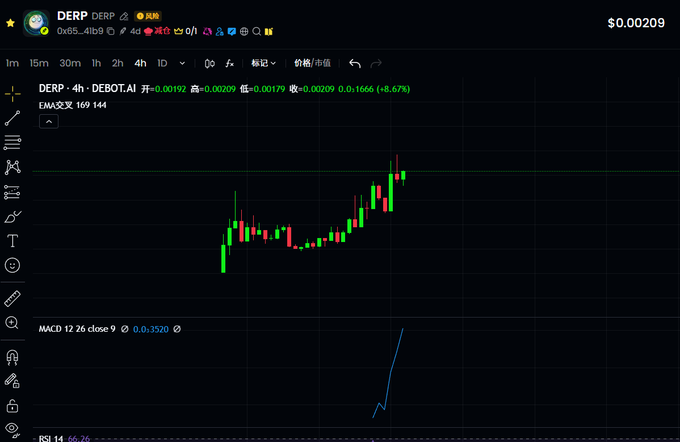Undo the last chart action
Image resolution: width=680 pixels, height=442 pixels.
tap(355, 64)
